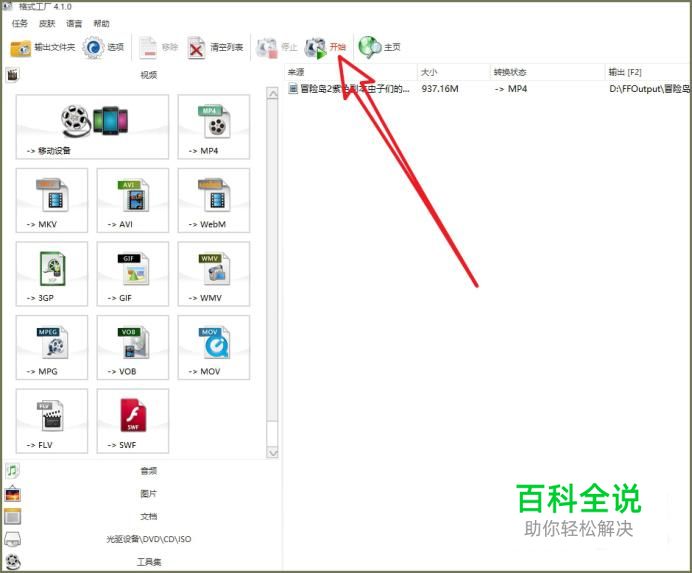The width and height of the screenshot is (692, 573).
Task: Open the 输出文件夹 output folder
Action: [x=43, y=47]
